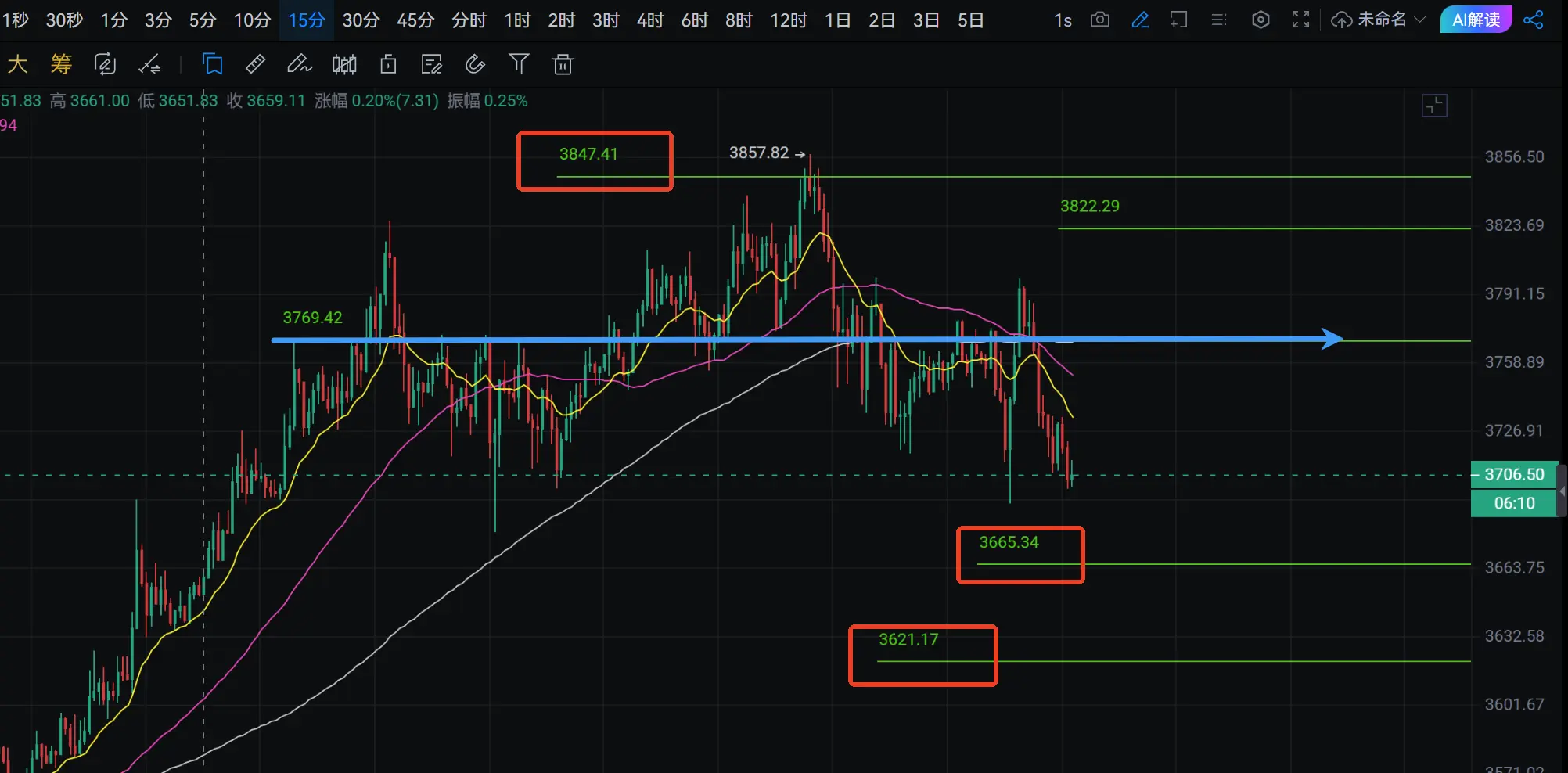Click the 3847.41 level label
Viewport: 1568px width, 773px height.
click(x=588, y=154)
